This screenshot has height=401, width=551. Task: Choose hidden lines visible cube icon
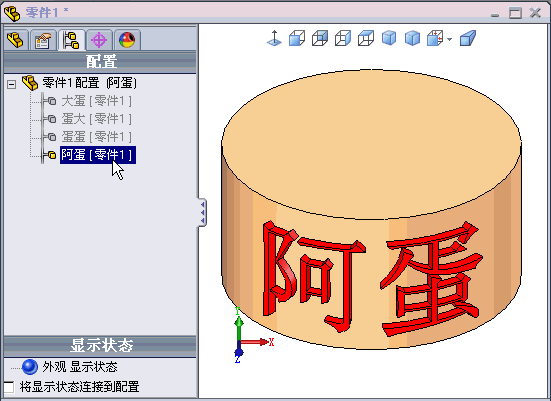coord(320,38)
